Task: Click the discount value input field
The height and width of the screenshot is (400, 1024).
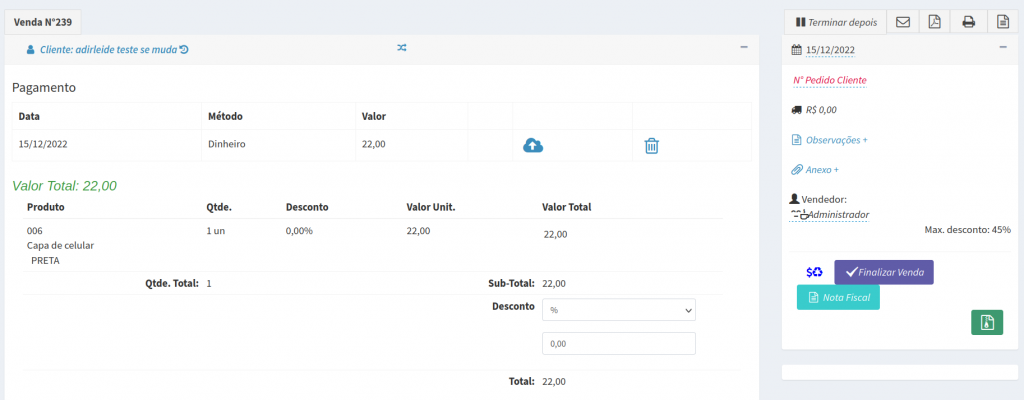Action: [618, 343]
